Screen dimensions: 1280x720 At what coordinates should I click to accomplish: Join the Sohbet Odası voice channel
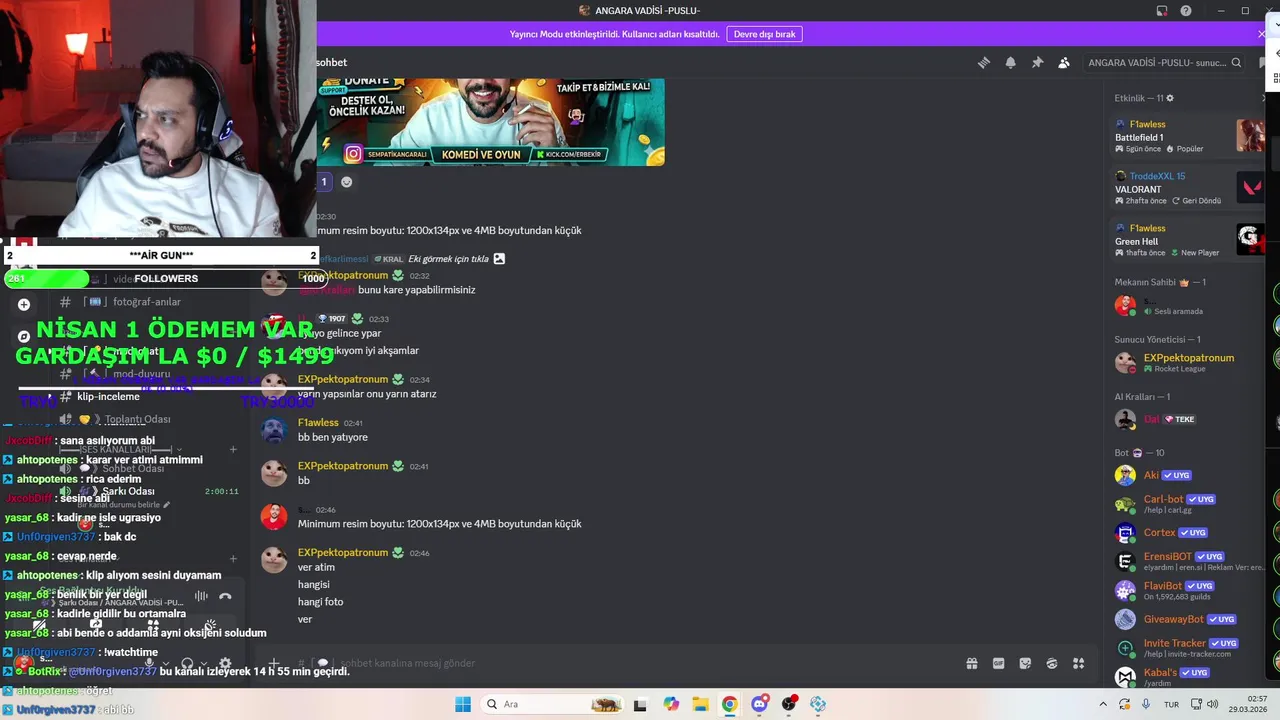tap(133, 469)
